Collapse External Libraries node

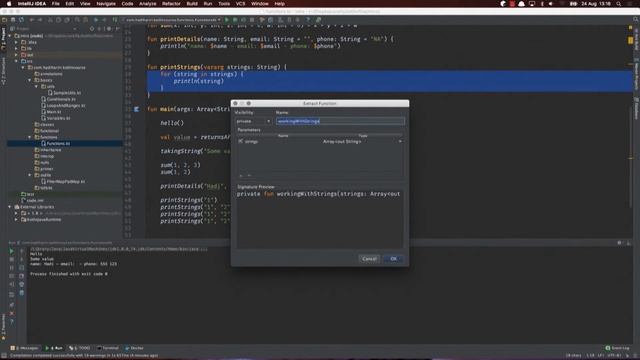pos(10,207)
